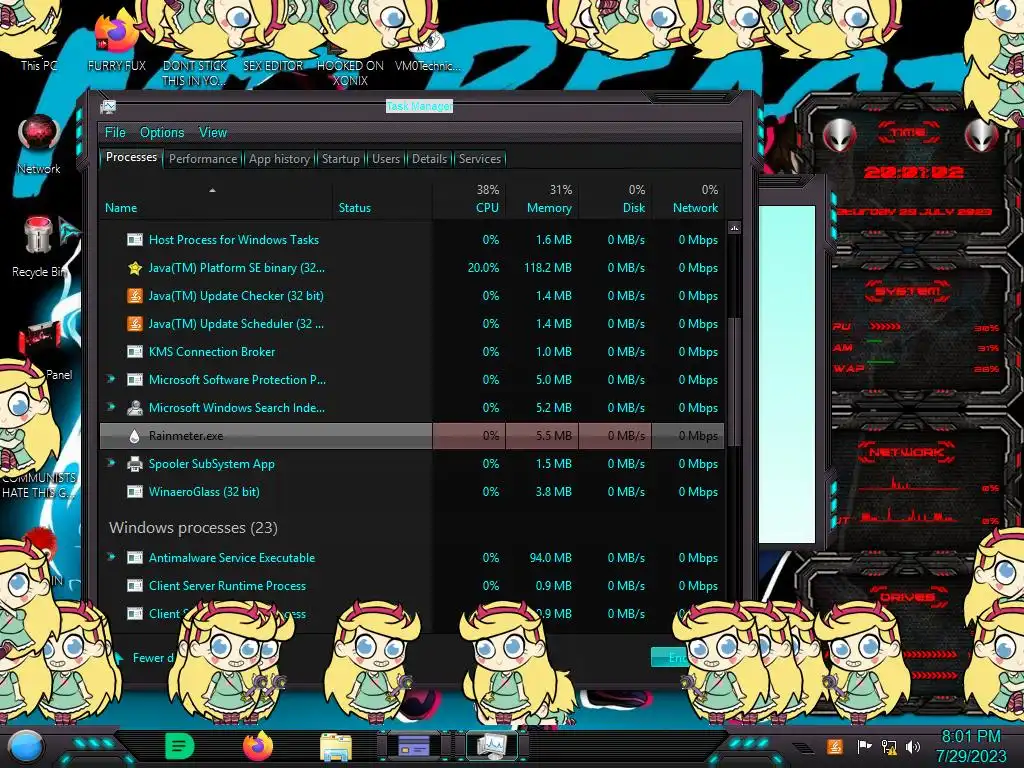
Task: Launch Firefox from the taskbar
Action: point(258,746)
